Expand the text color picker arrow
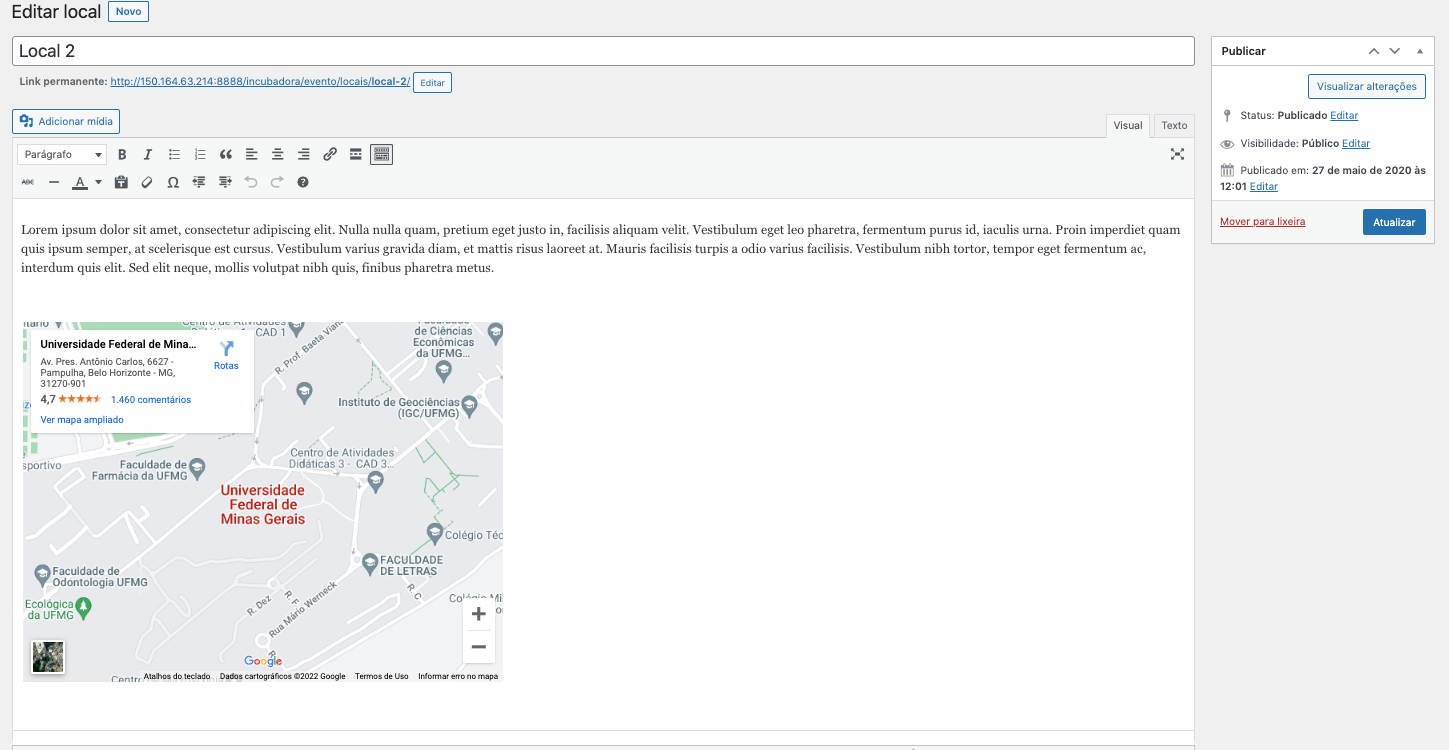 point(98,182)
